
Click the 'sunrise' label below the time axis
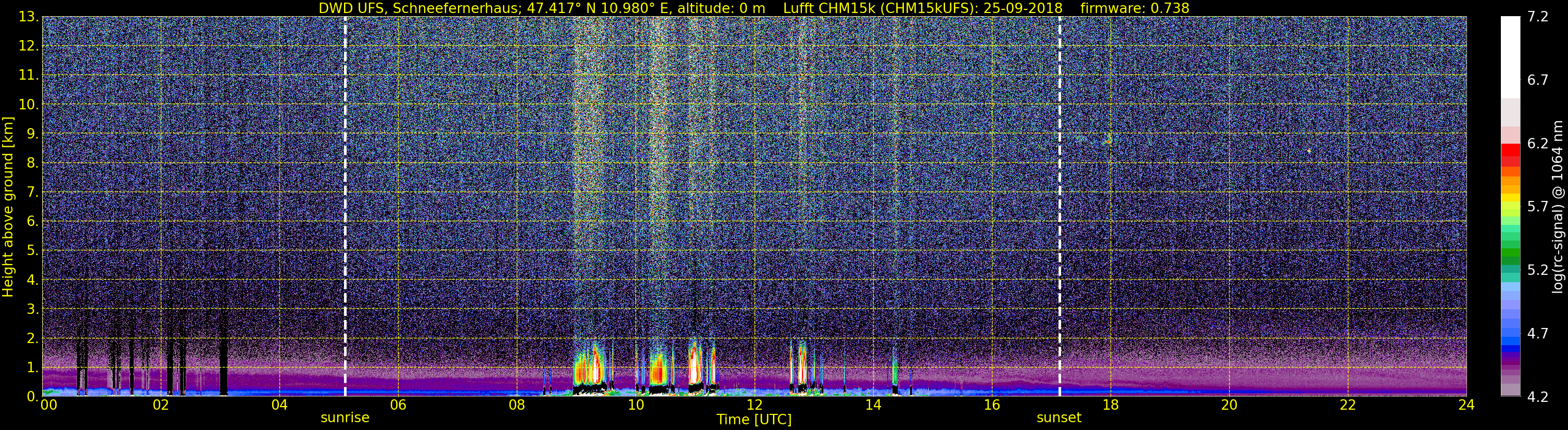pos(345,418)
